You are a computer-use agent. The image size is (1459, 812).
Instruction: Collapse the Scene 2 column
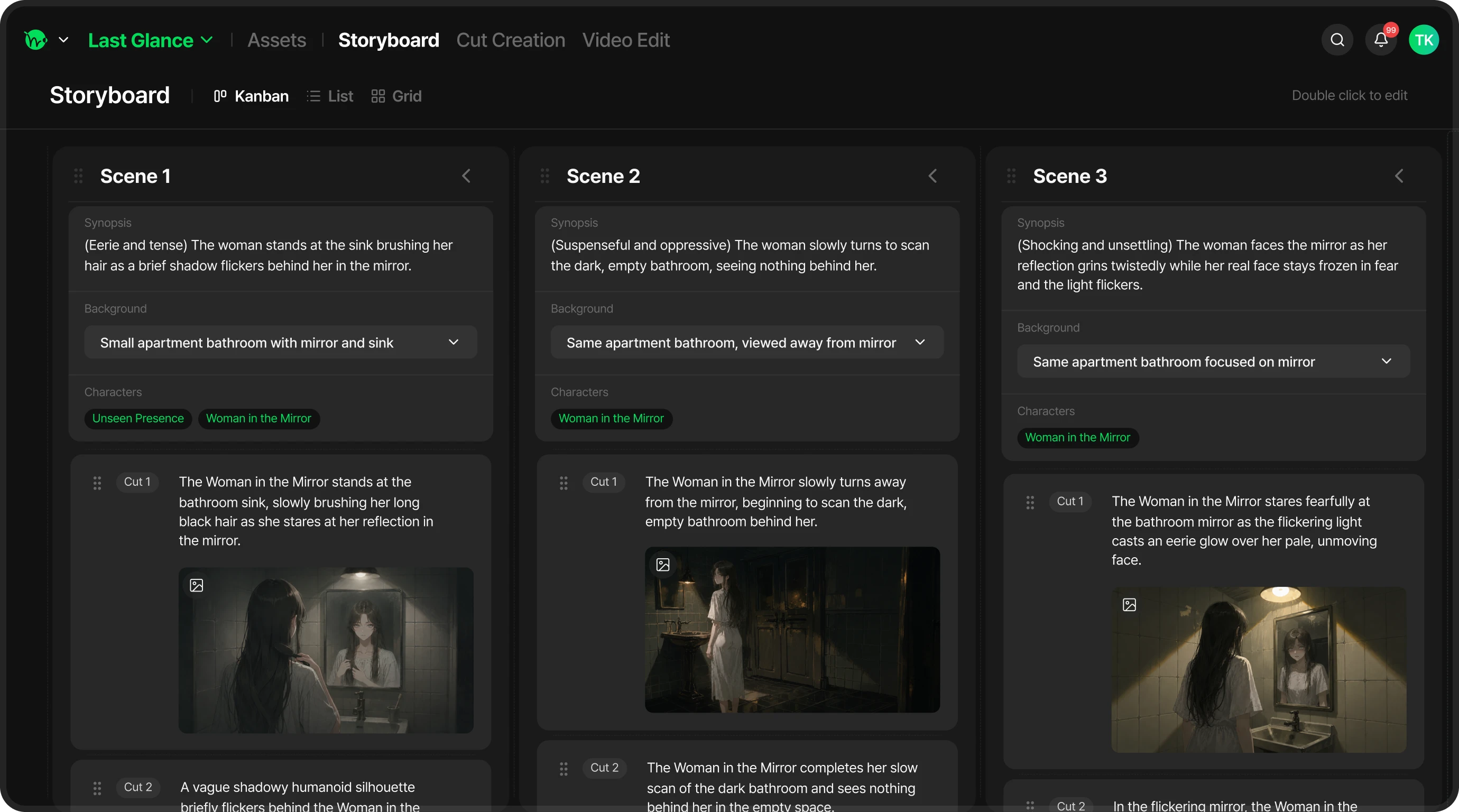tap(933, 176)
